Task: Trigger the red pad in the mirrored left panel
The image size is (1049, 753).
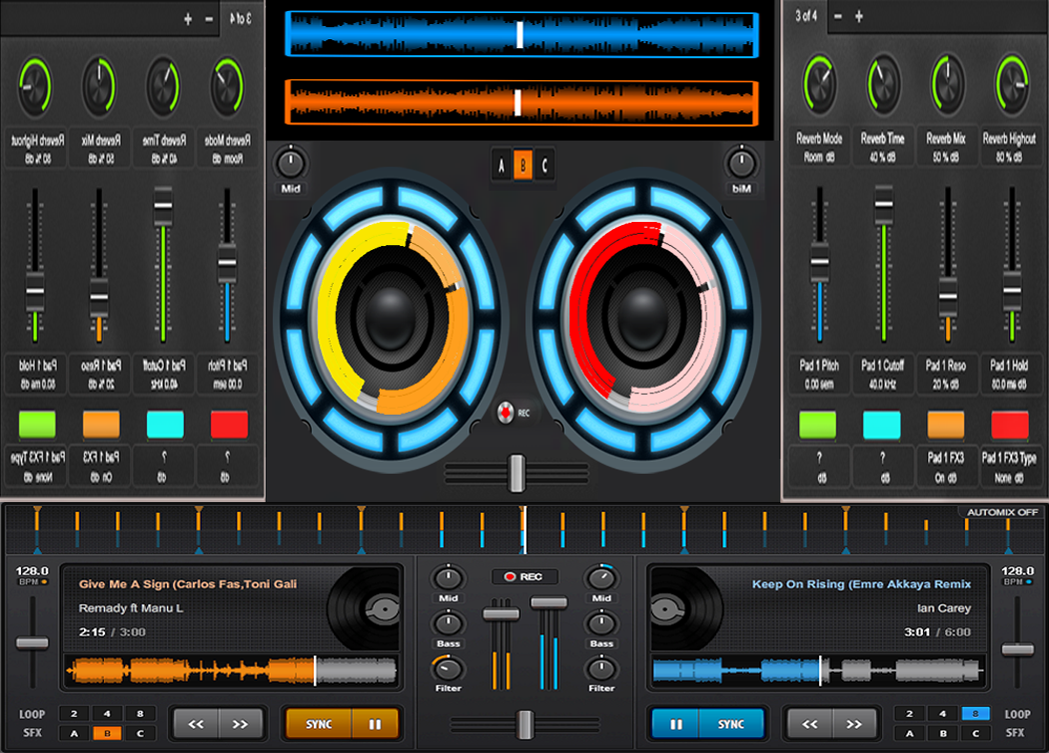Action: coord(229,425)
